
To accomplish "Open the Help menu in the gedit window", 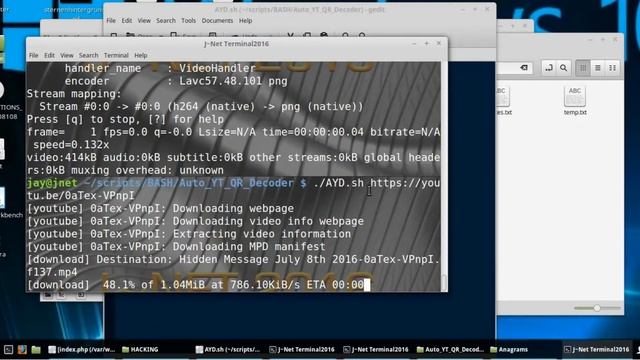I will click(245, 20).
